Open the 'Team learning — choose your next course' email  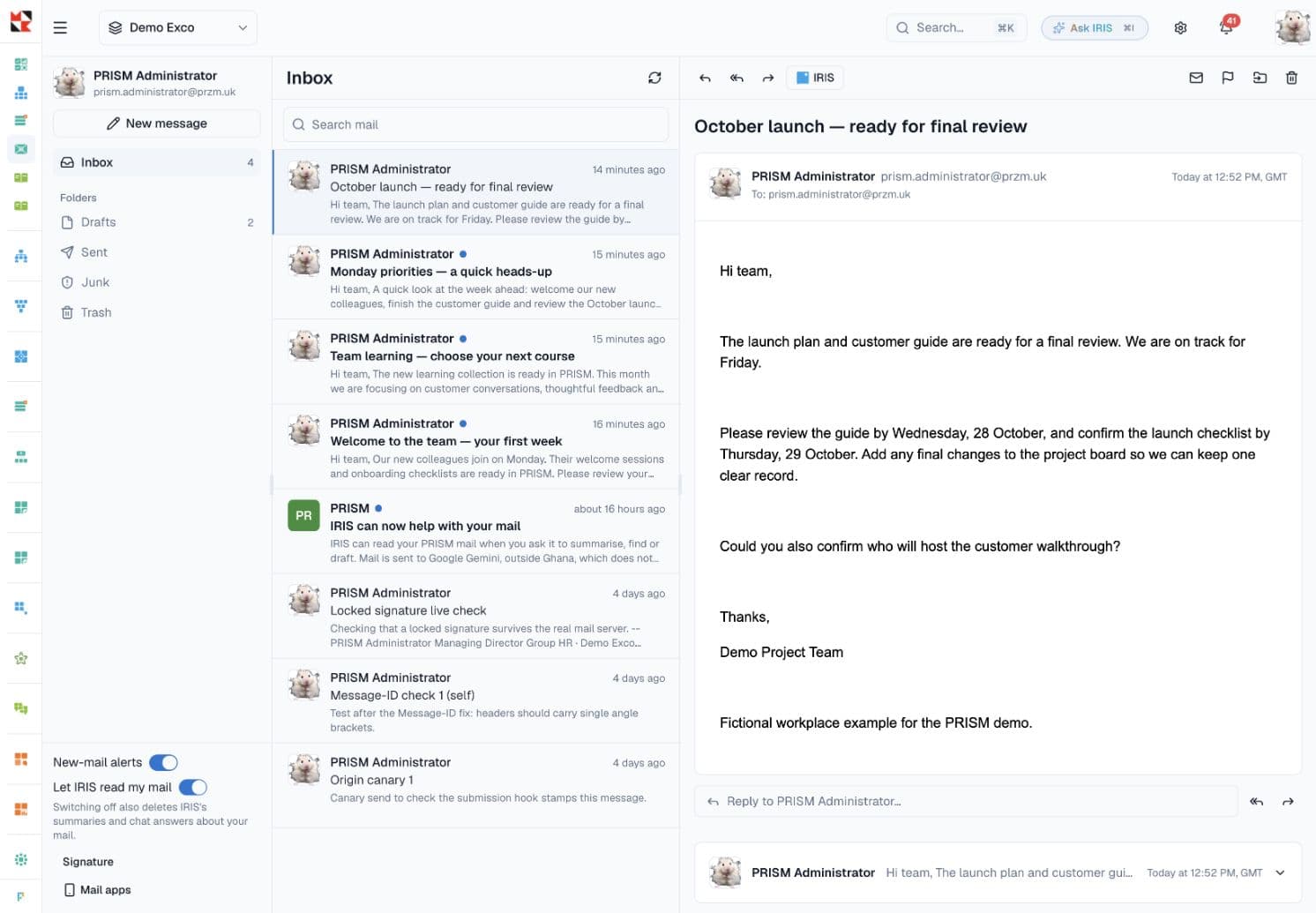click(x=476, y=362)
